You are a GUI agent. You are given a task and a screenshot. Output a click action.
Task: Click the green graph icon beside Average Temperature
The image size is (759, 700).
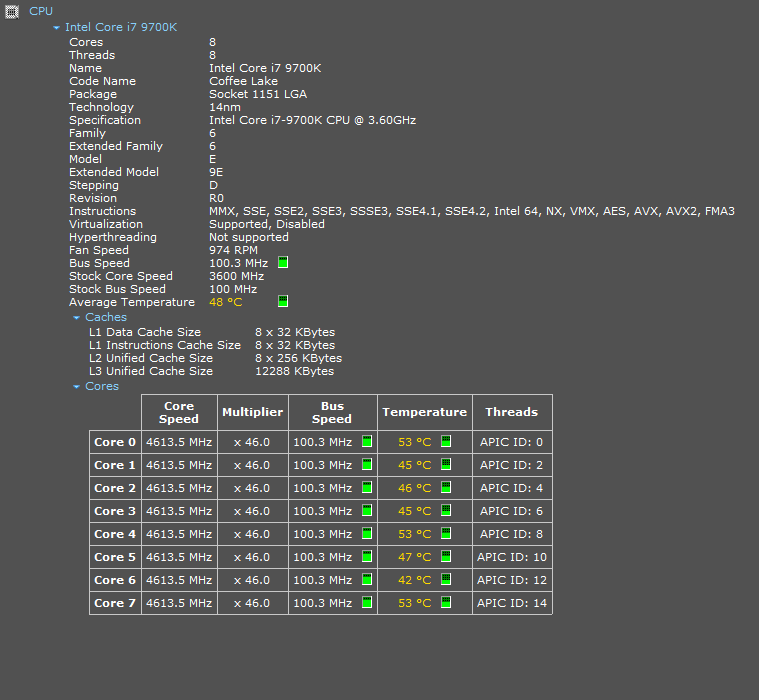[x=283, y=301]
